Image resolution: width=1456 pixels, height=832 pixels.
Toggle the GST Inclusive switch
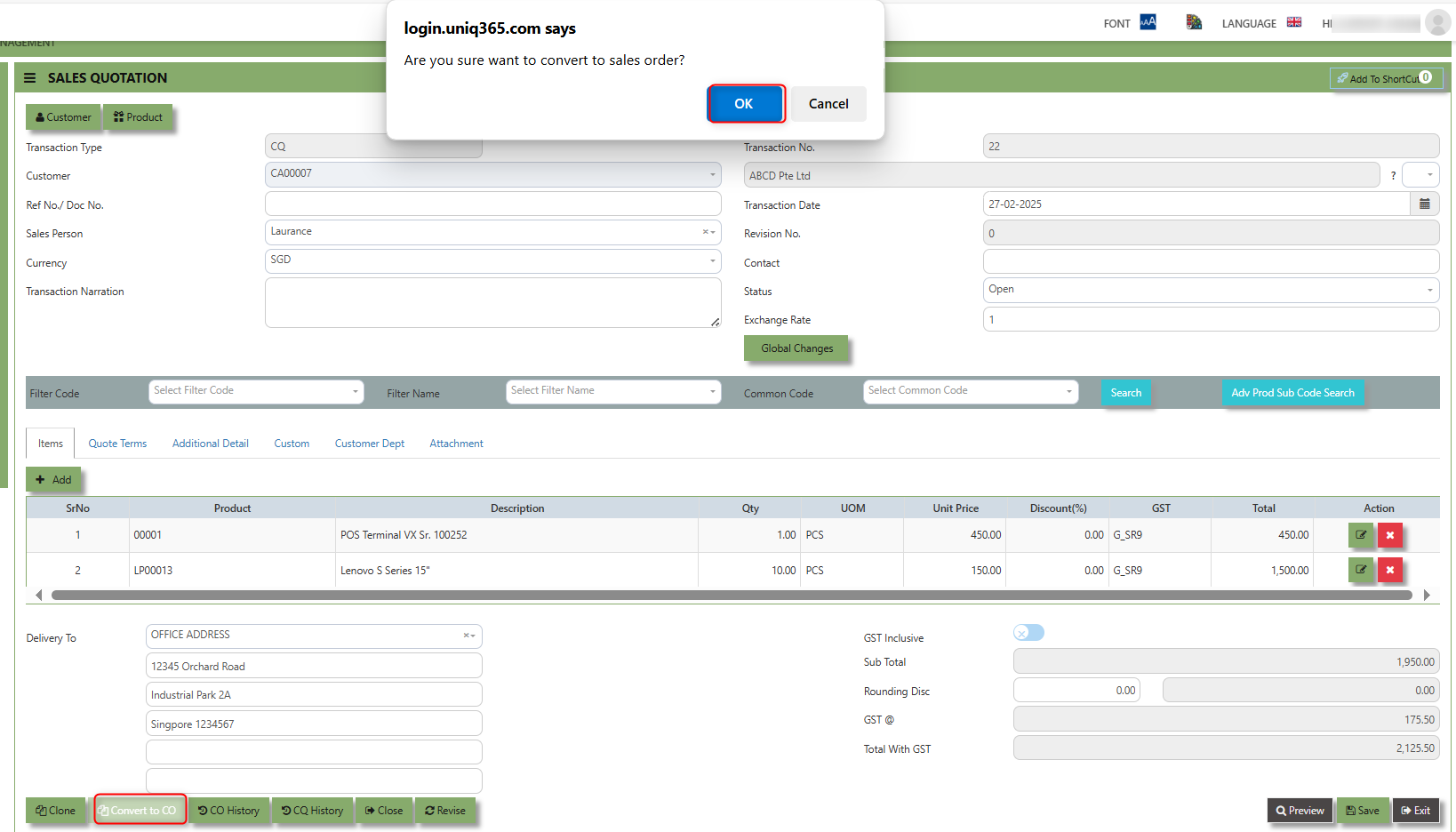point(1028,633)
